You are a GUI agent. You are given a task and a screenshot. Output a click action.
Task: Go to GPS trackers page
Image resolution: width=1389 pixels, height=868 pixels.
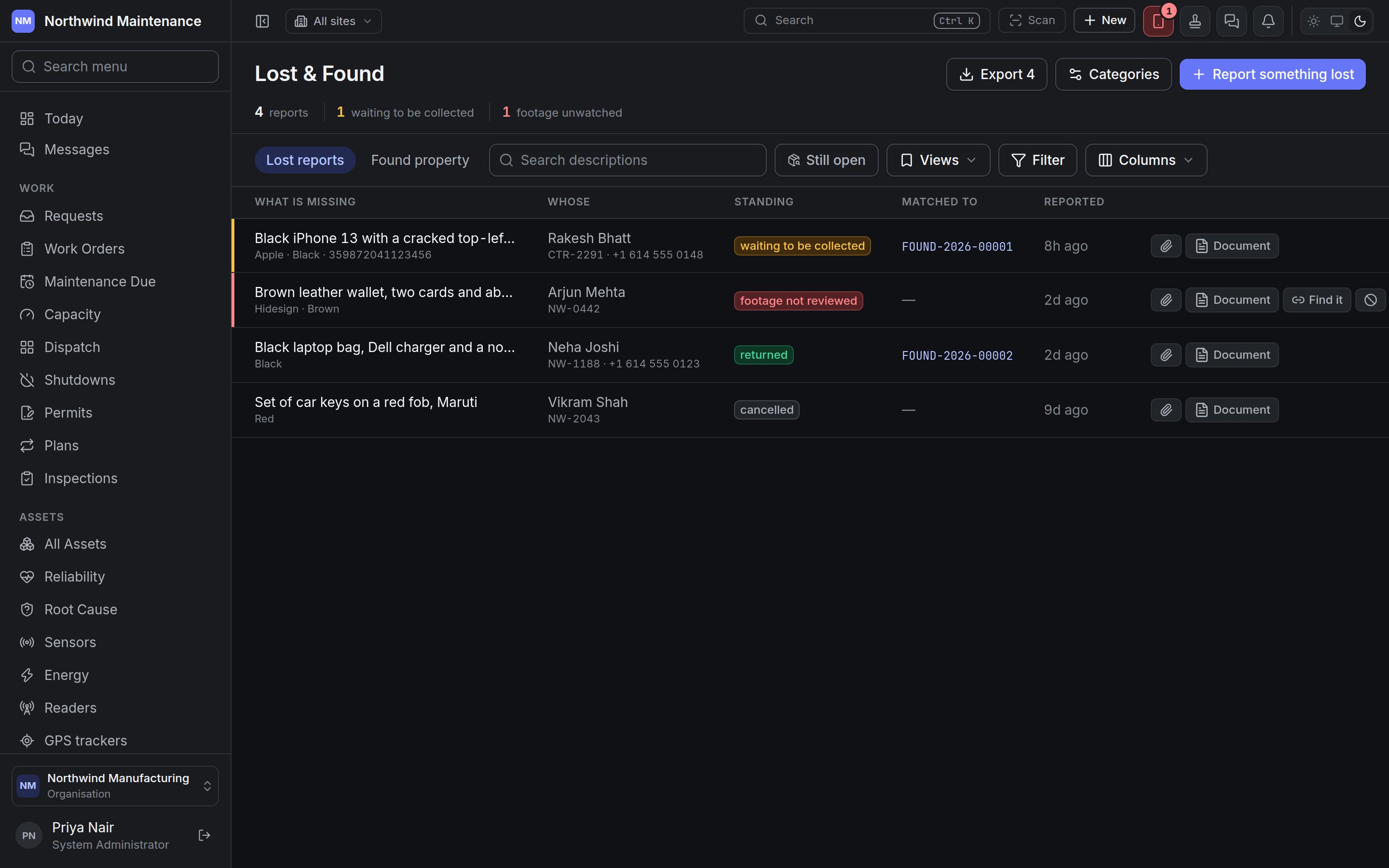coord(115,741)
